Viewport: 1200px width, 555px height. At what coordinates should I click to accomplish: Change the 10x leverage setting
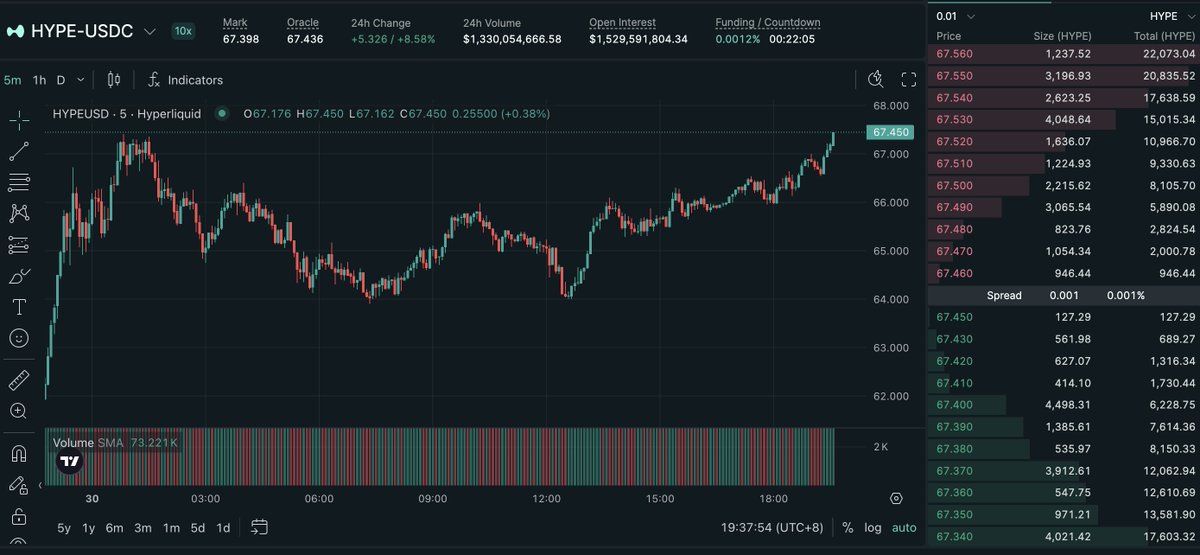pos(183,31)
